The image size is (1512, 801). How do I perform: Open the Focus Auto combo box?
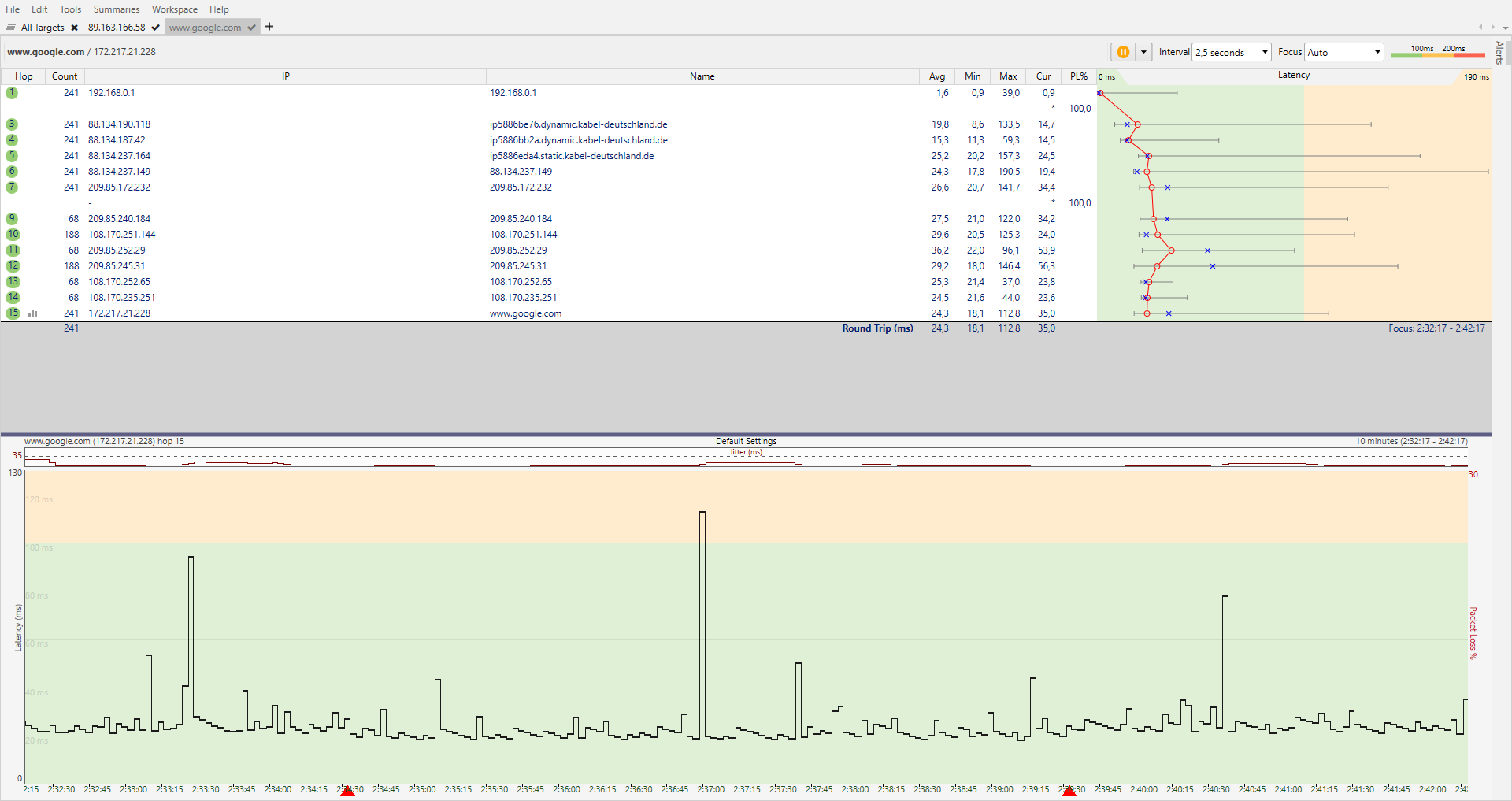click(1343, 52)
